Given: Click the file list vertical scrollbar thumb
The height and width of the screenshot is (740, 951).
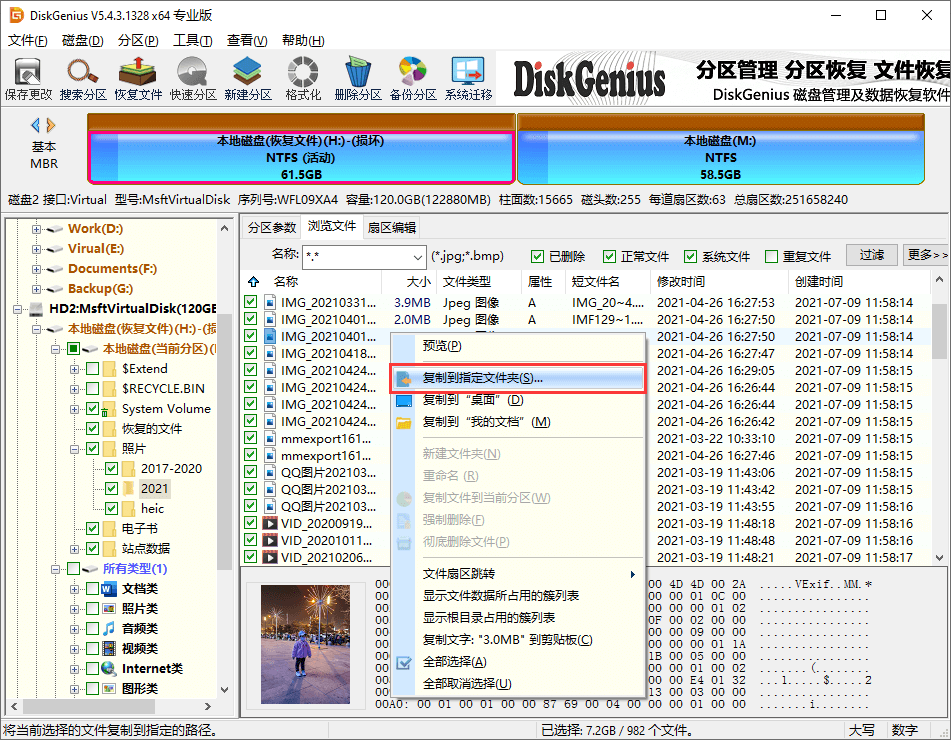Looking at the screenshot, I should (x=939, y=332).
